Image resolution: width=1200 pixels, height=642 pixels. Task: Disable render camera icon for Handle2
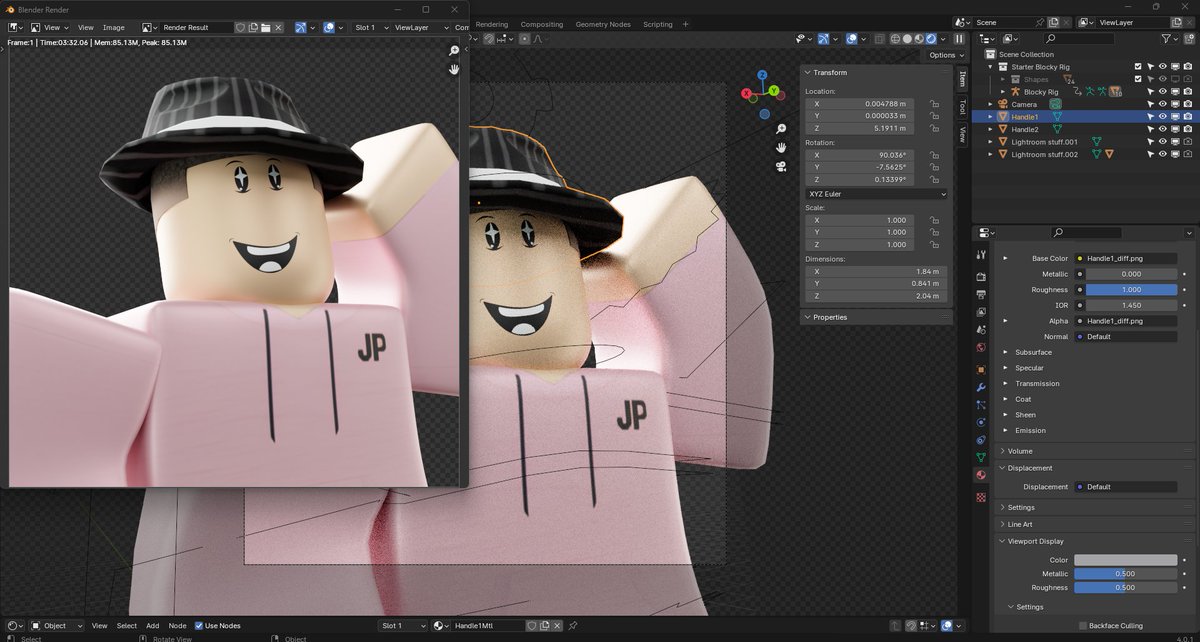click(x=1188, y=129)
